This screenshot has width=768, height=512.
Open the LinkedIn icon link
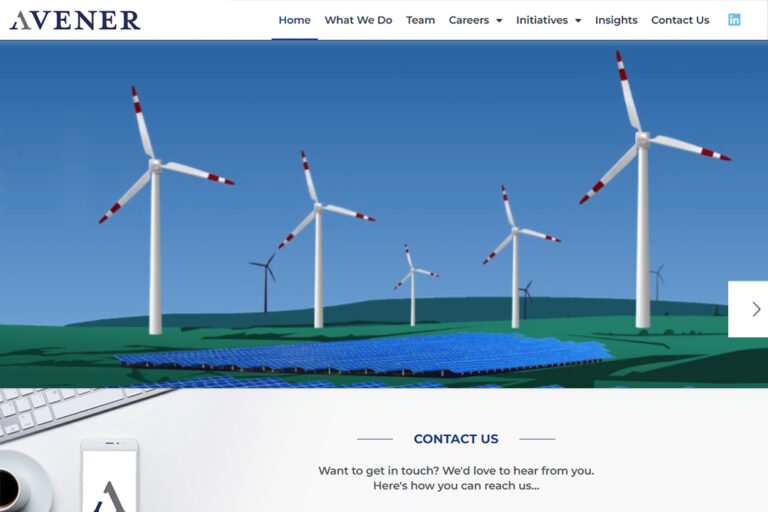point(734,20)
